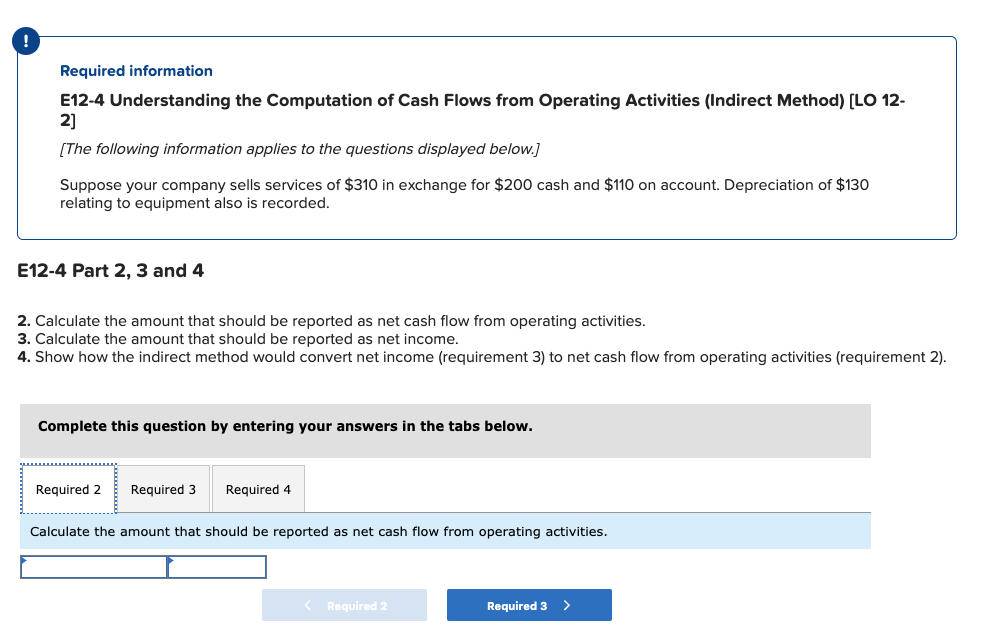The height and width of the screenshot is (644, 989).
Task: Switch to the Required 4 tab
Action: click(258, 489)
